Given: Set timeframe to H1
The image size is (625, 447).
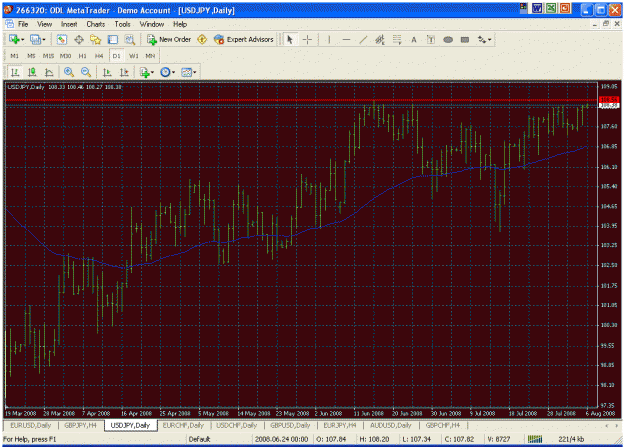Looking at the screenshot, I should 83,56.
